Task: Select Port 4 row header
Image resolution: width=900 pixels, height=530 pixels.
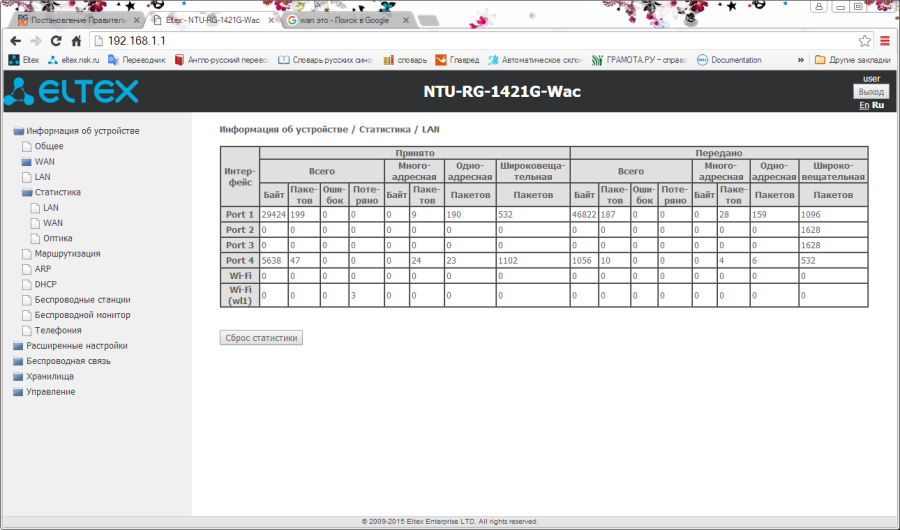Action: tap(240, 261)
